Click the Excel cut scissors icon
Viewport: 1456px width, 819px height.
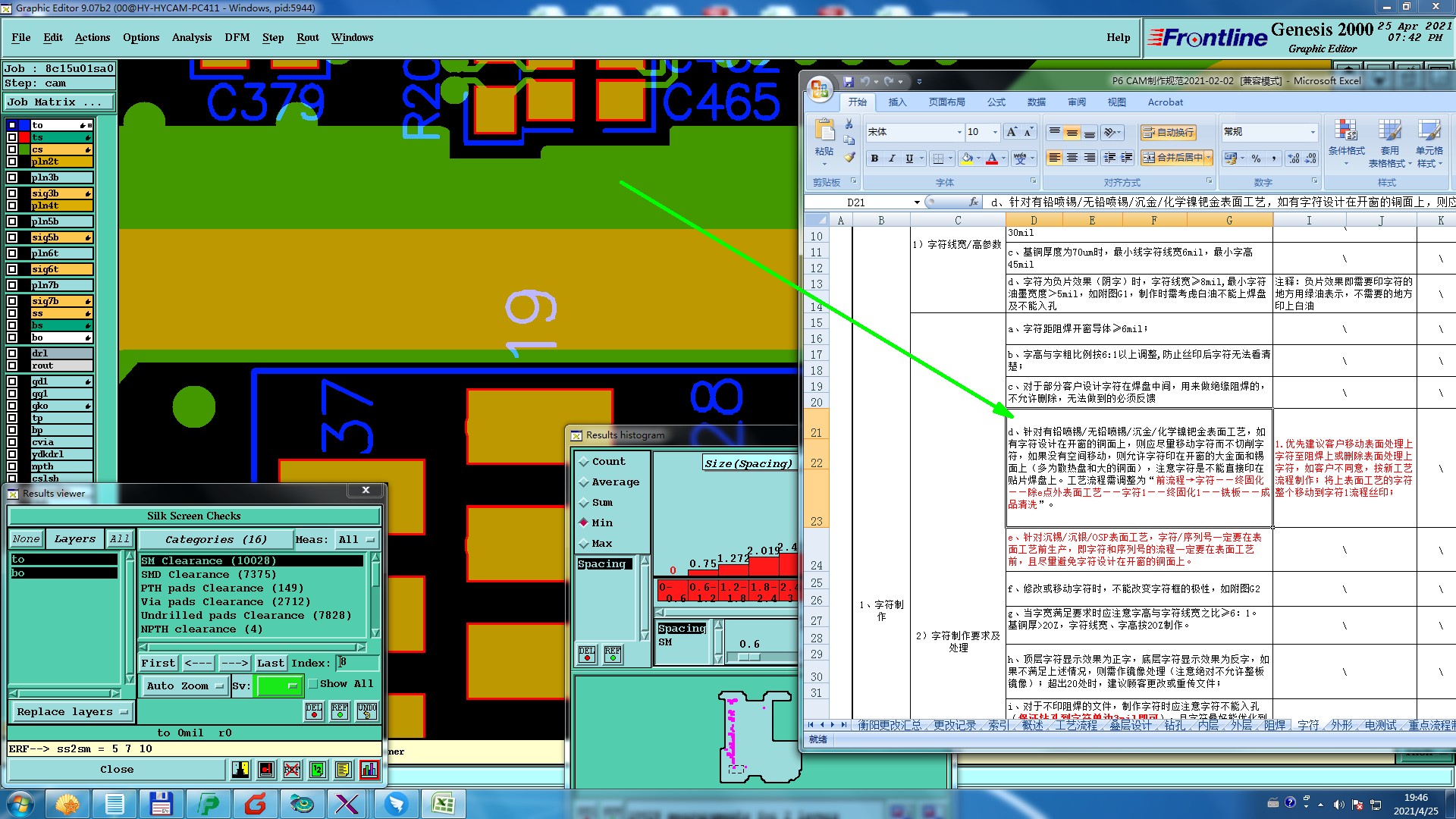(849, 124)
